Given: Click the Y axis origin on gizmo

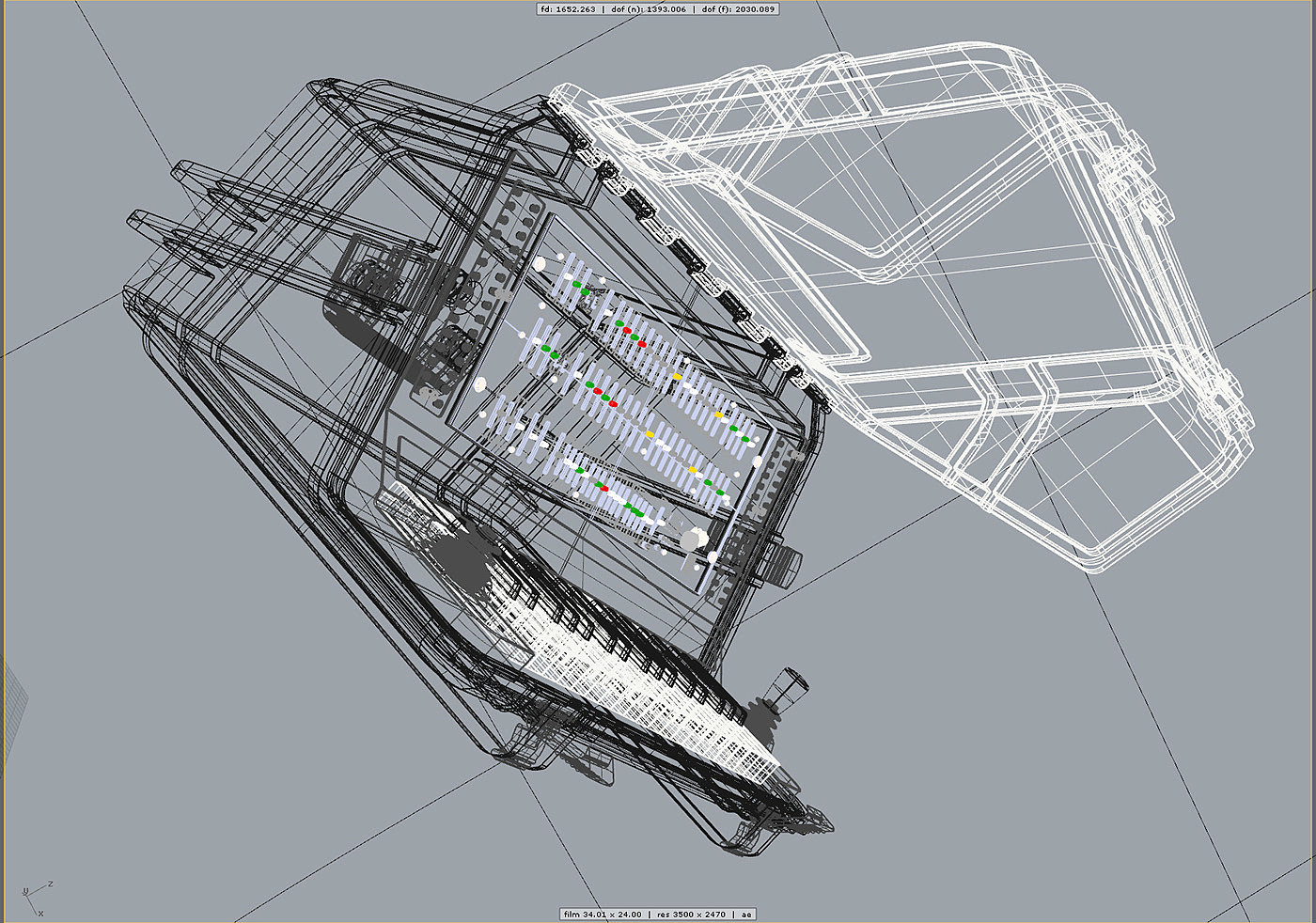Looking at the screenshot, I should (x=24, y=892).
